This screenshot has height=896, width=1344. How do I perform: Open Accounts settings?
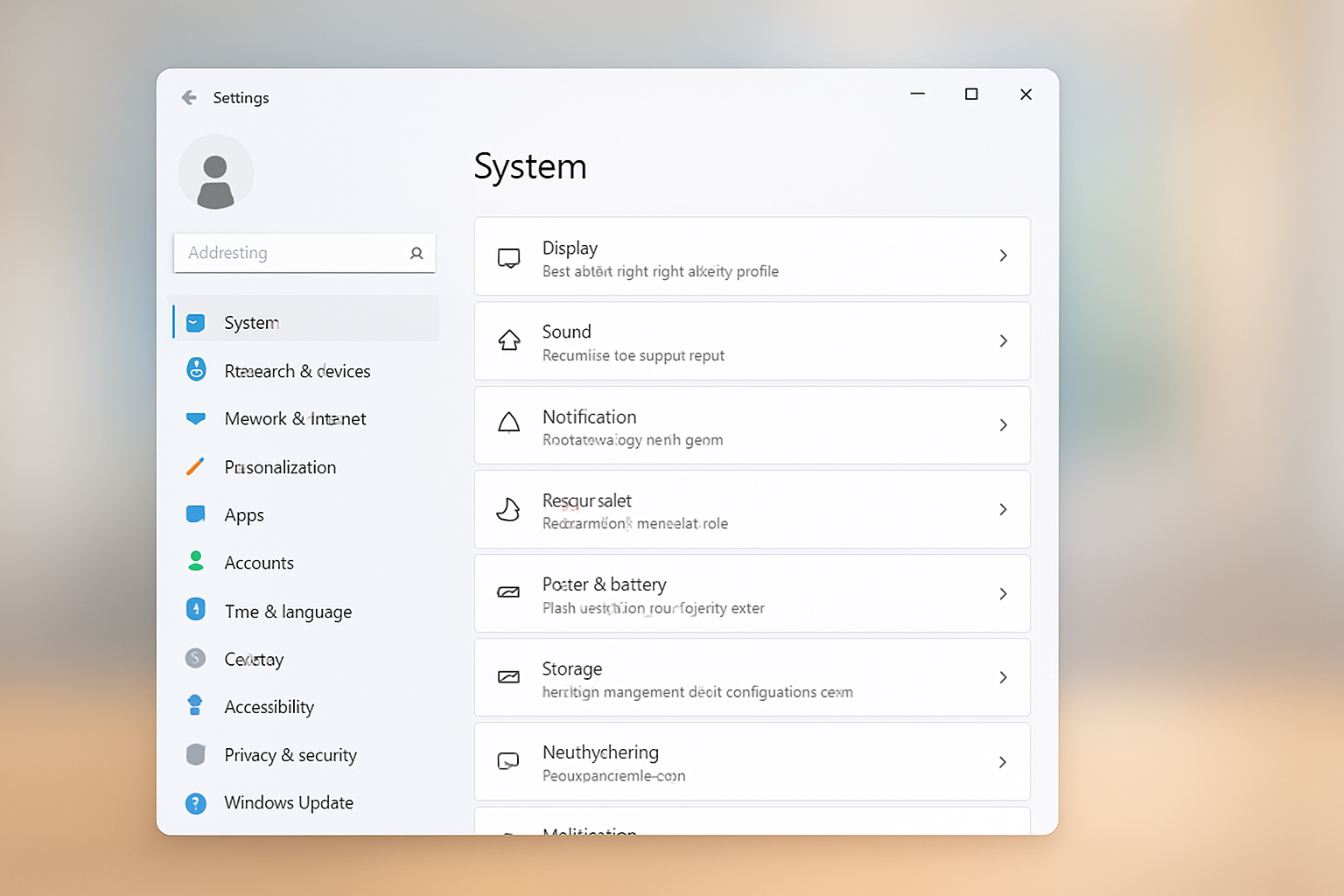[x=305, y=563]
